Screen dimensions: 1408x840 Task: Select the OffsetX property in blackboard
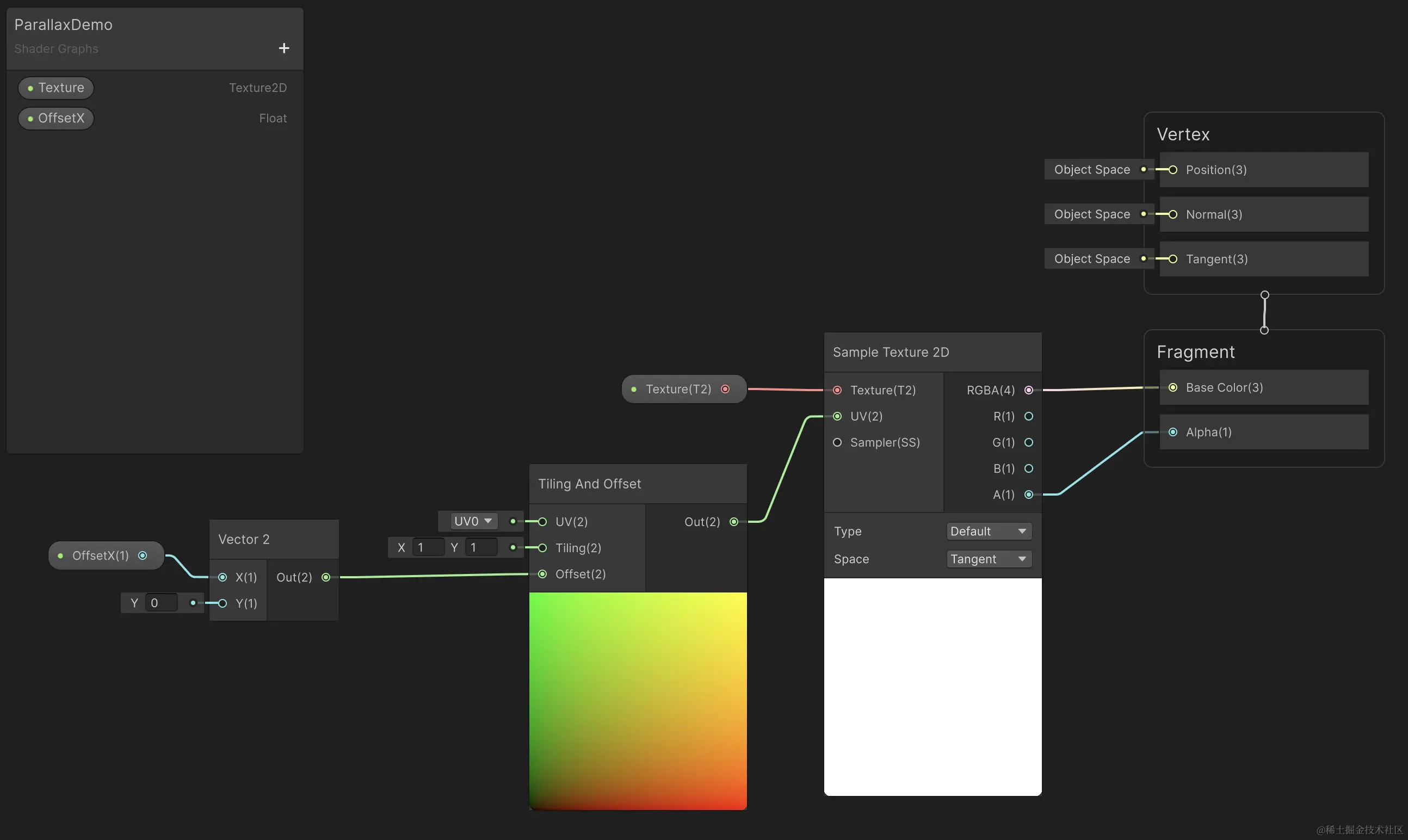pos(56,118)
